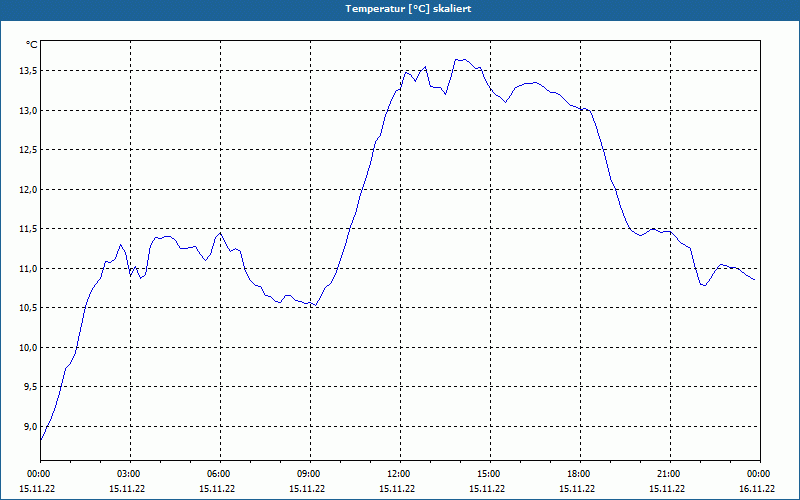Image resolution: width=800 pixels, height=500 pixels.
Task: Click the 13,0 y-axis label
Action: 29,111
